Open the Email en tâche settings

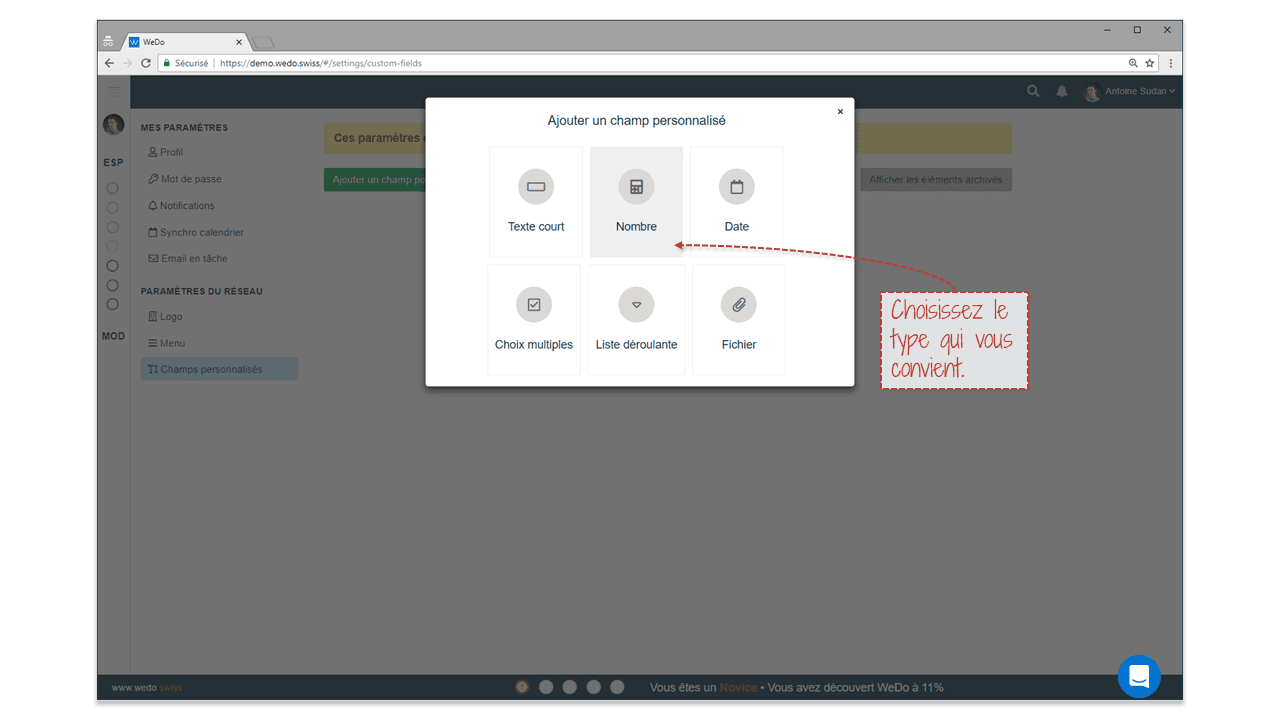(188, 258)
